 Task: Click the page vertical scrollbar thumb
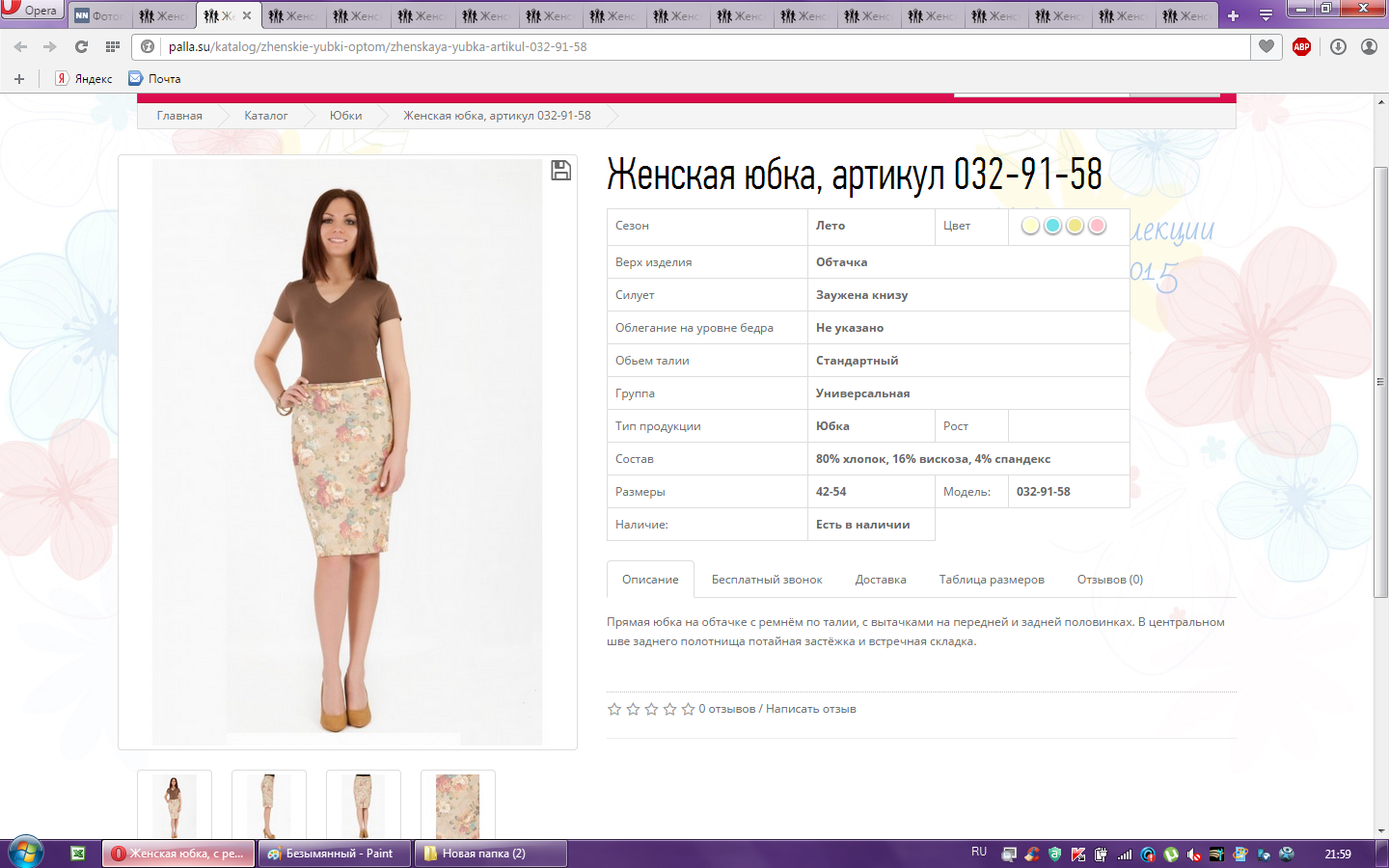tap(1381, 382)
